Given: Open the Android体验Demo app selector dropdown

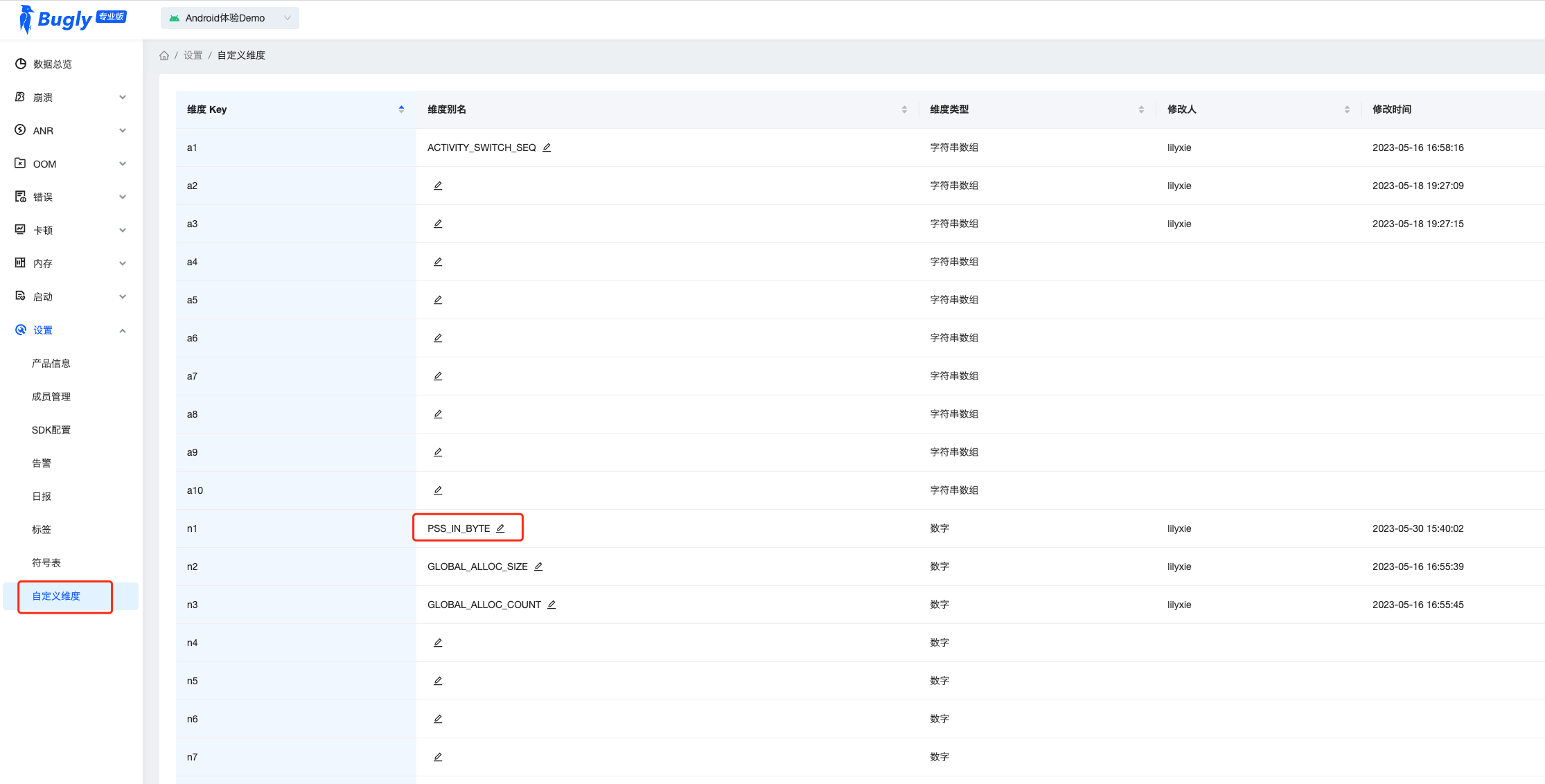Looking at the screenshot, I should 229,18.
